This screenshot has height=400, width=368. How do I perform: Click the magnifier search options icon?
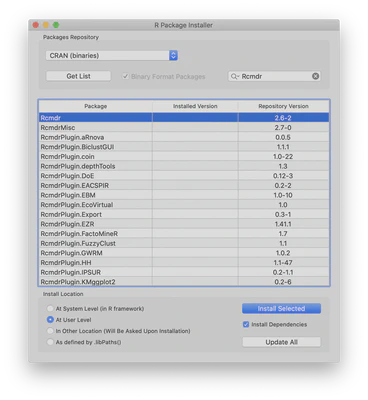click(x=234, y=76)
